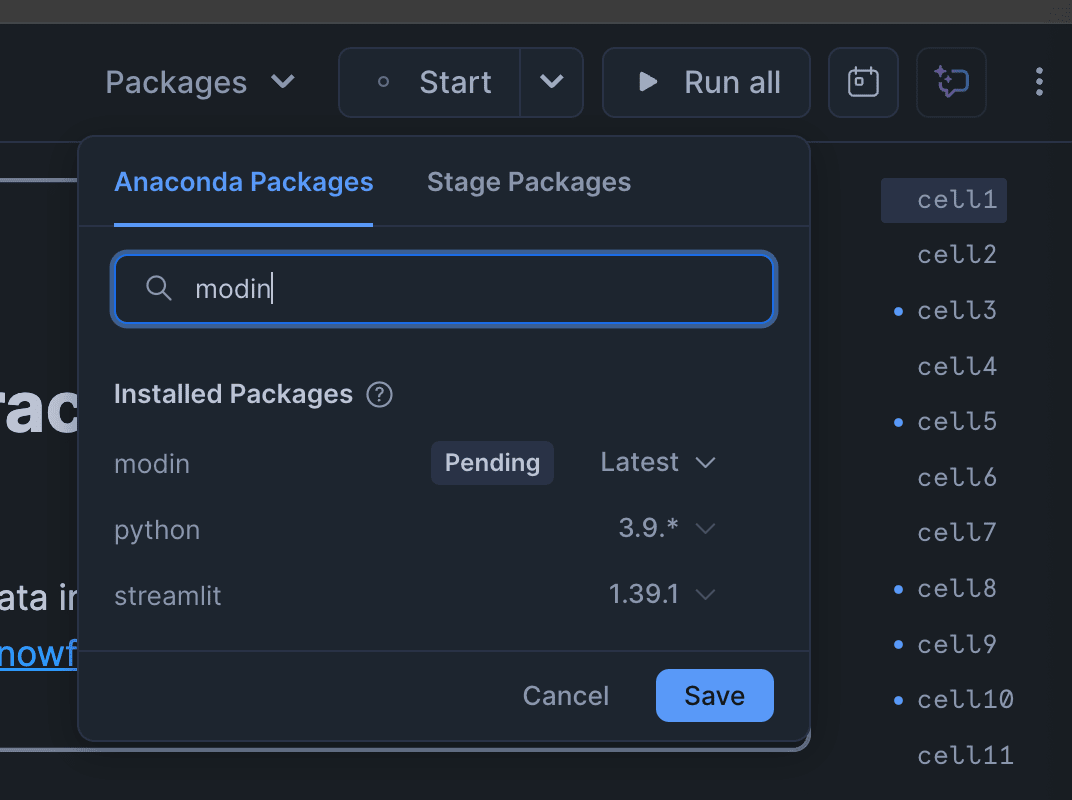Jump to cell3 in the outline

pos(956,311)
